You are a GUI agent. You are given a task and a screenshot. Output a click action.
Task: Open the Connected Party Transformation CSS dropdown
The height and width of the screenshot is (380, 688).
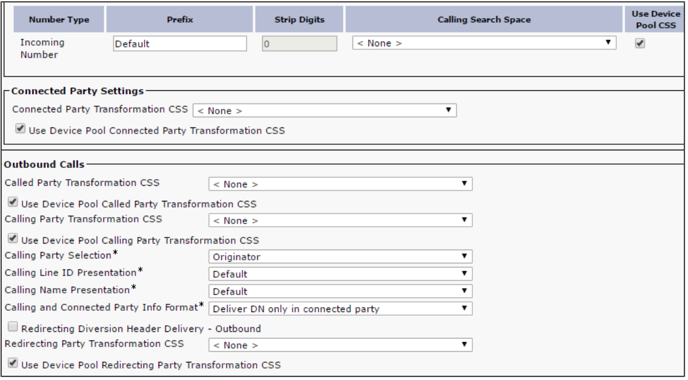pos(325,111)
